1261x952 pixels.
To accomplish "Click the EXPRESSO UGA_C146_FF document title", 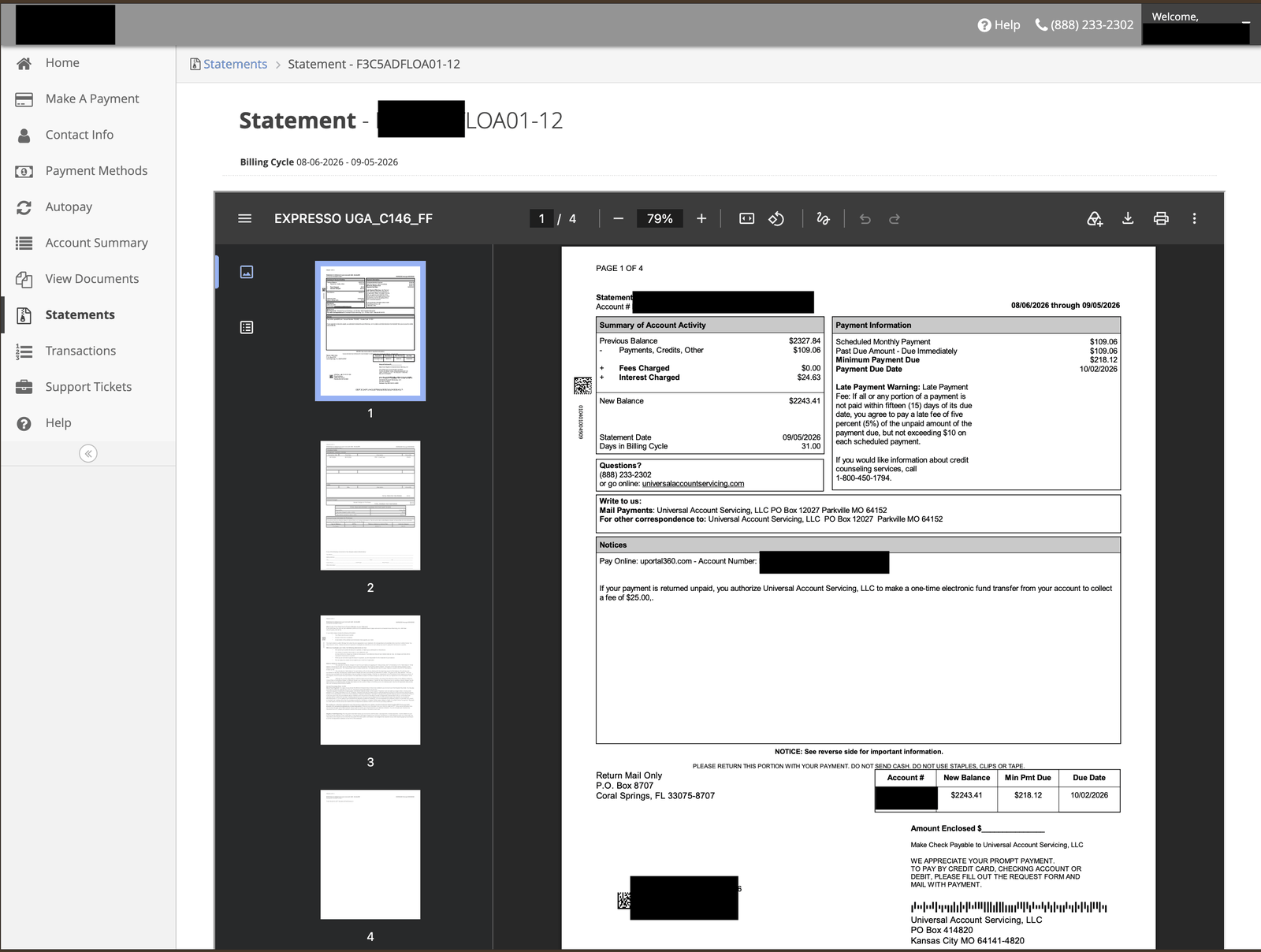I will 353,218.
